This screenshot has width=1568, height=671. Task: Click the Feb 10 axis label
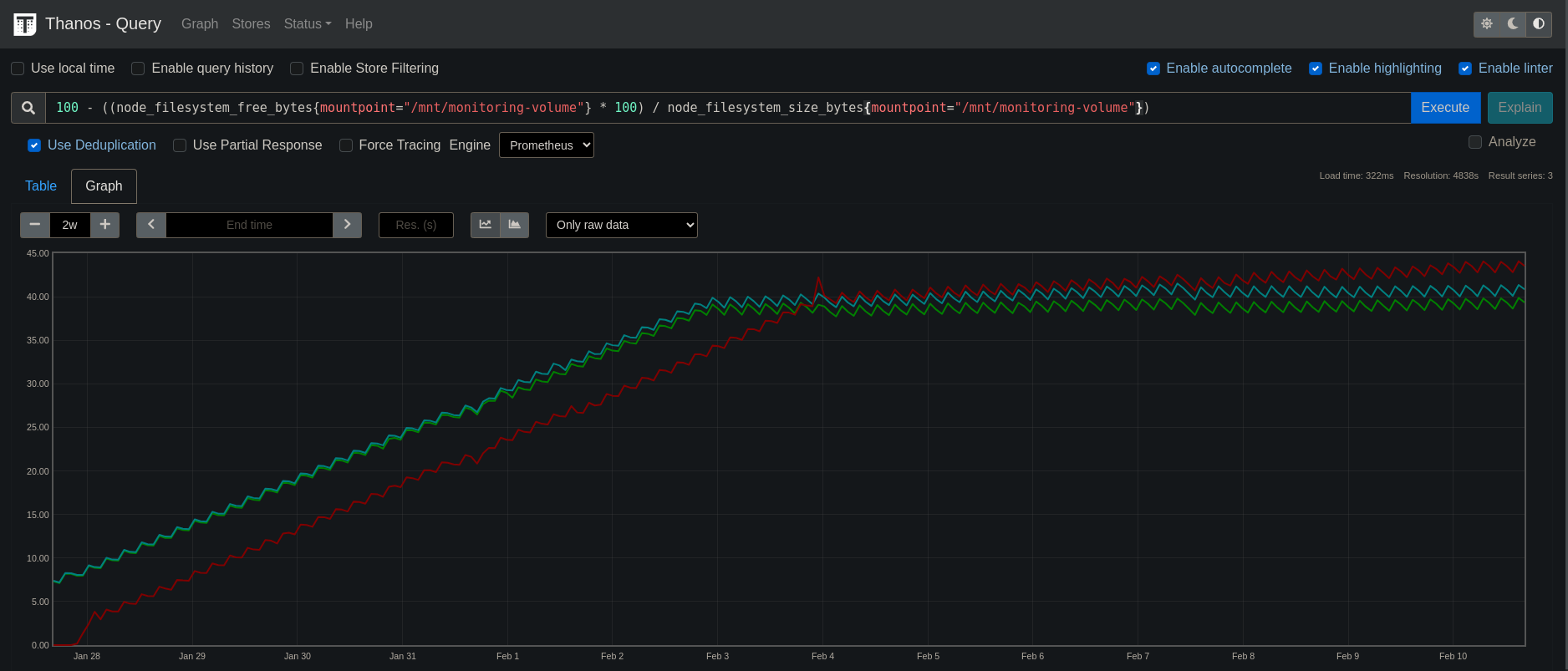click(x=1453, y=656)
